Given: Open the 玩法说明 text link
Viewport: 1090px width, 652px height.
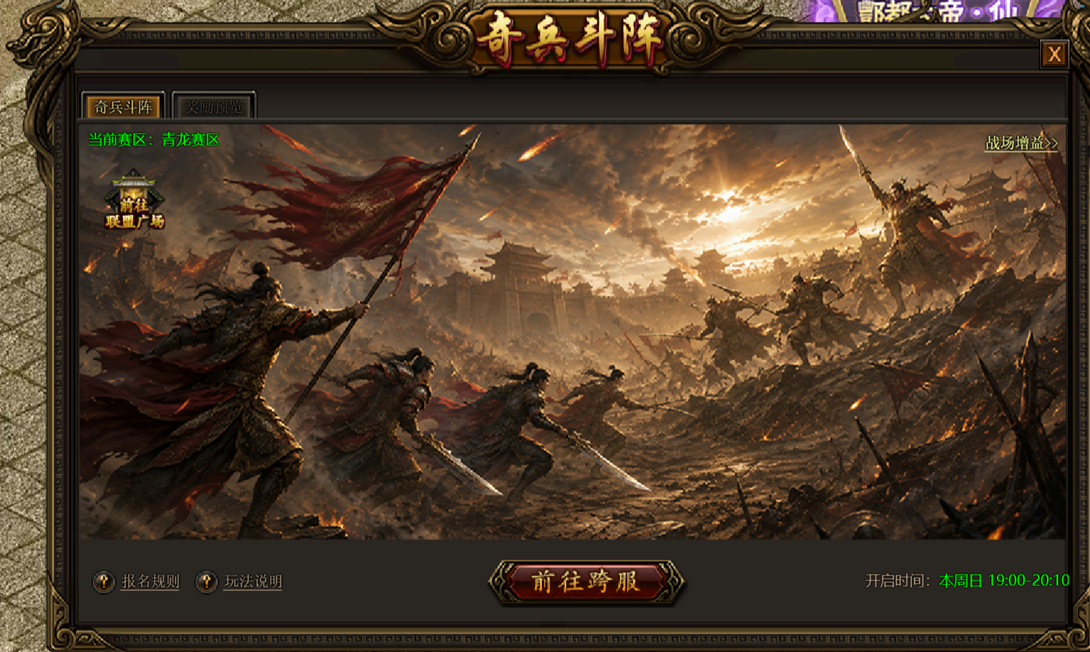Looking at the screenshot, I should pyautogui.click(x=253, y=581).
